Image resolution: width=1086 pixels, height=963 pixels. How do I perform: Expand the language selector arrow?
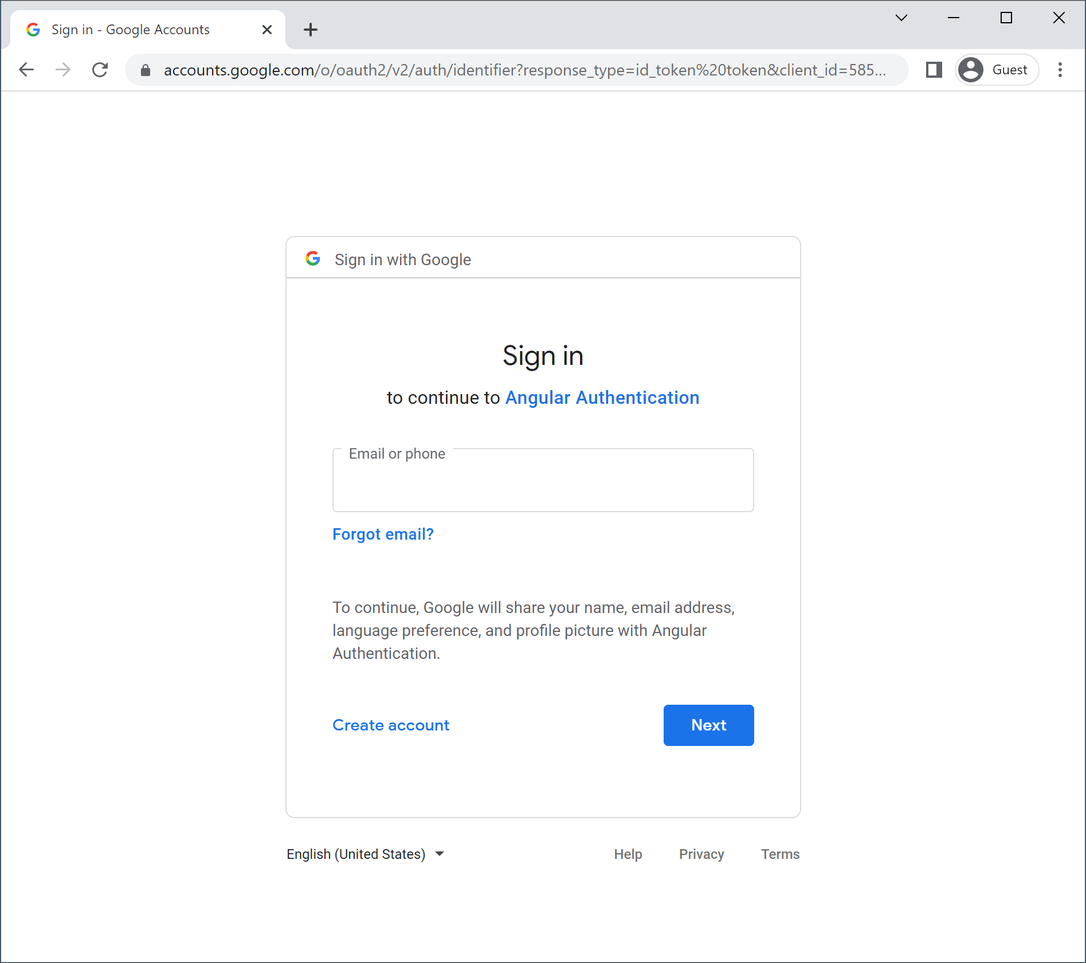[x=439, y=854]
